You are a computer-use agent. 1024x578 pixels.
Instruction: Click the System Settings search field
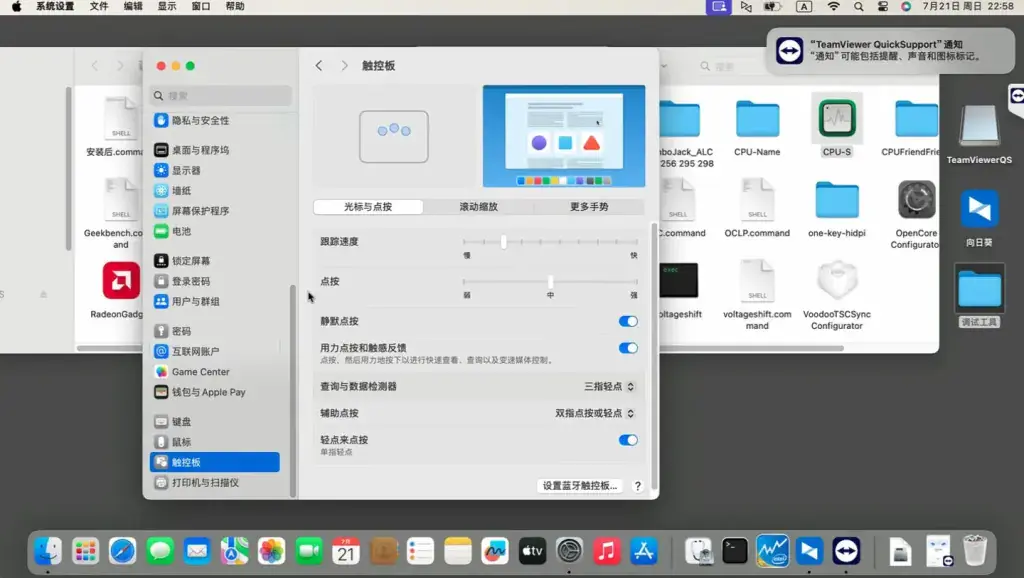pos(221,95)
